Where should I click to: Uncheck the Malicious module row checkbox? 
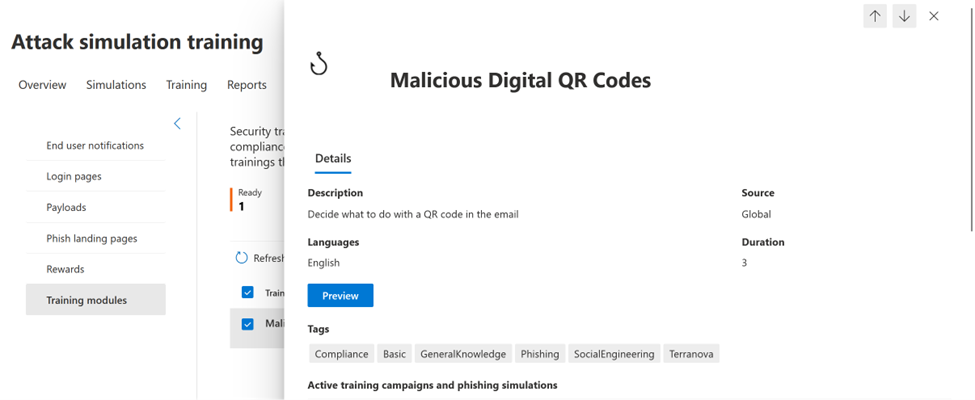click(x=247, y=324)
